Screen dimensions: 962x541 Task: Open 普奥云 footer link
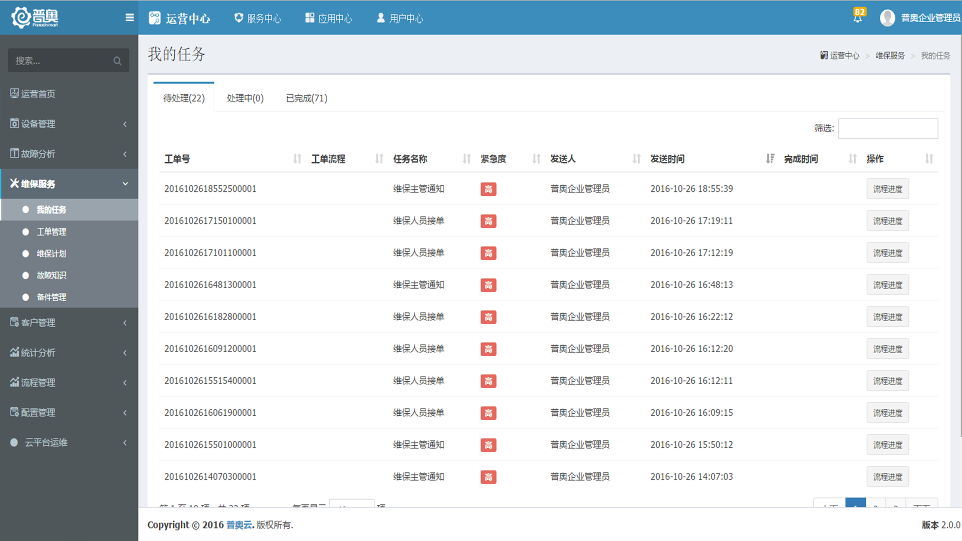coord(239,525)
